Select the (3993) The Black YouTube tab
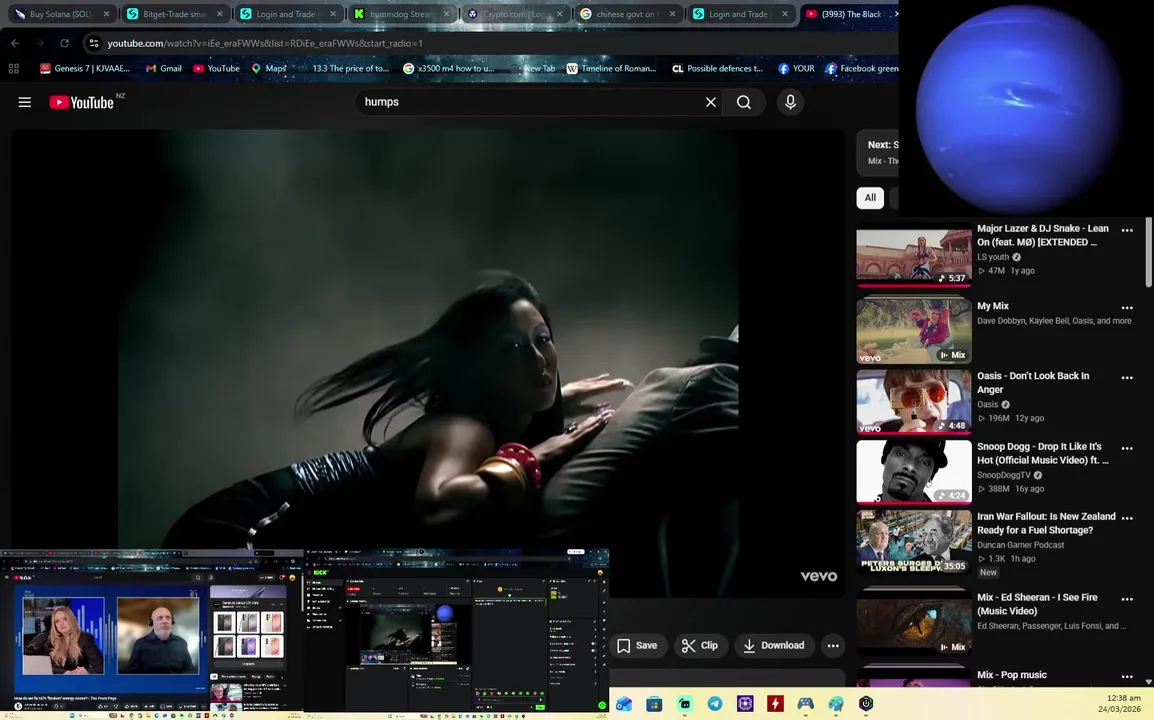The height and width of the screenshot is (720, 1154). point(849,14)
